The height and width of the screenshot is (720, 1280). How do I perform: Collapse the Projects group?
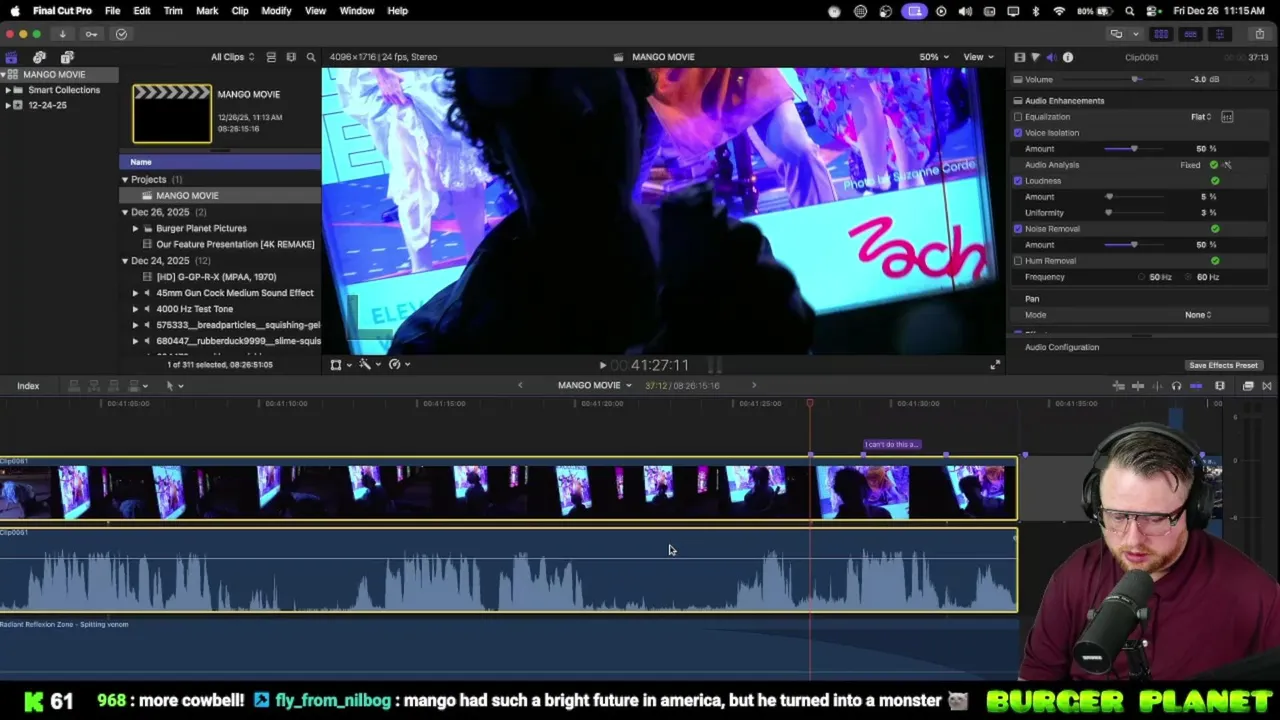(125, 180)
